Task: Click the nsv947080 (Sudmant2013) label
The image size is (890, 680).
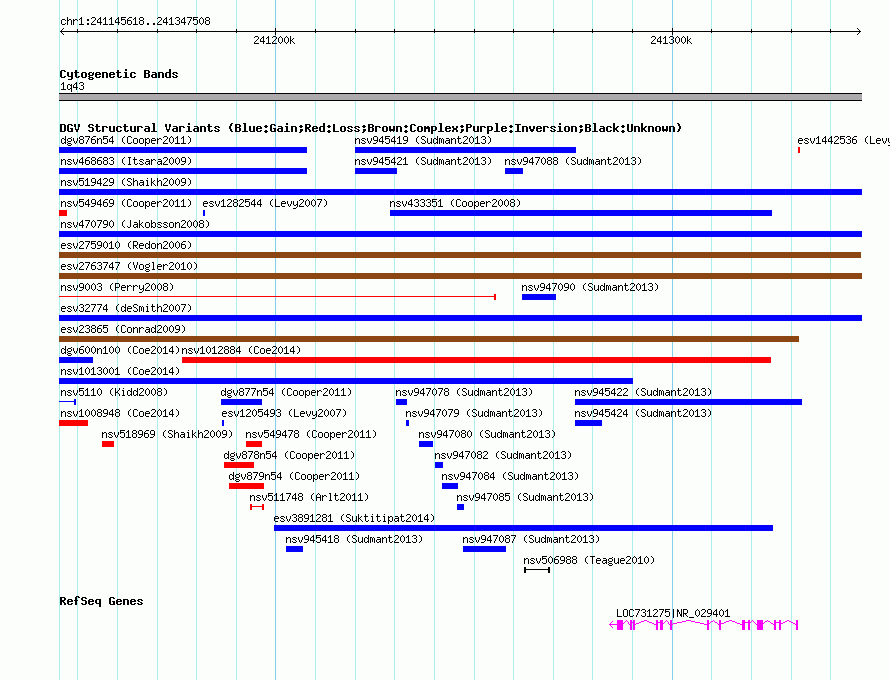Action: [487, 434]
